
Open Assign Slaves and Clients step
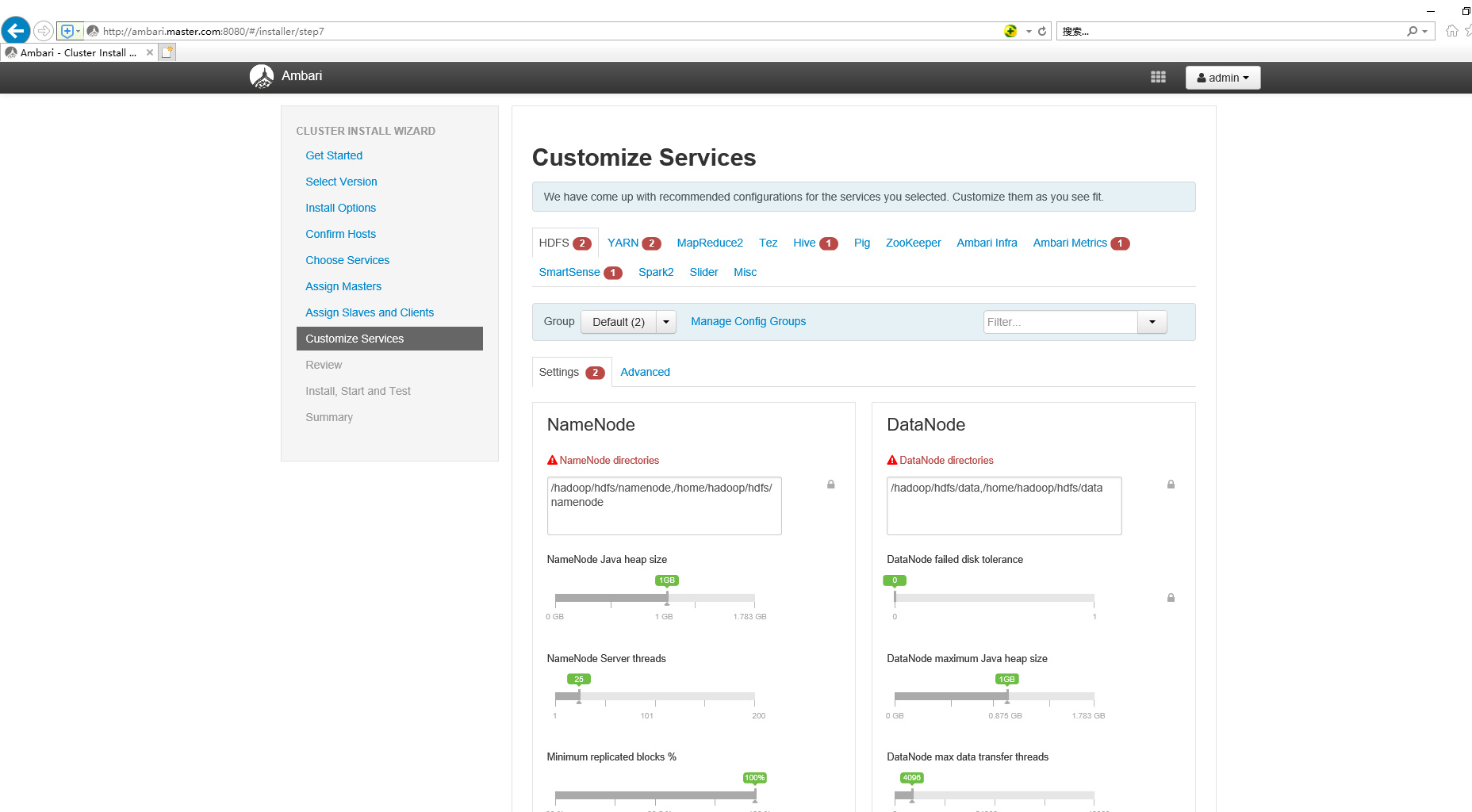(370, 312)
